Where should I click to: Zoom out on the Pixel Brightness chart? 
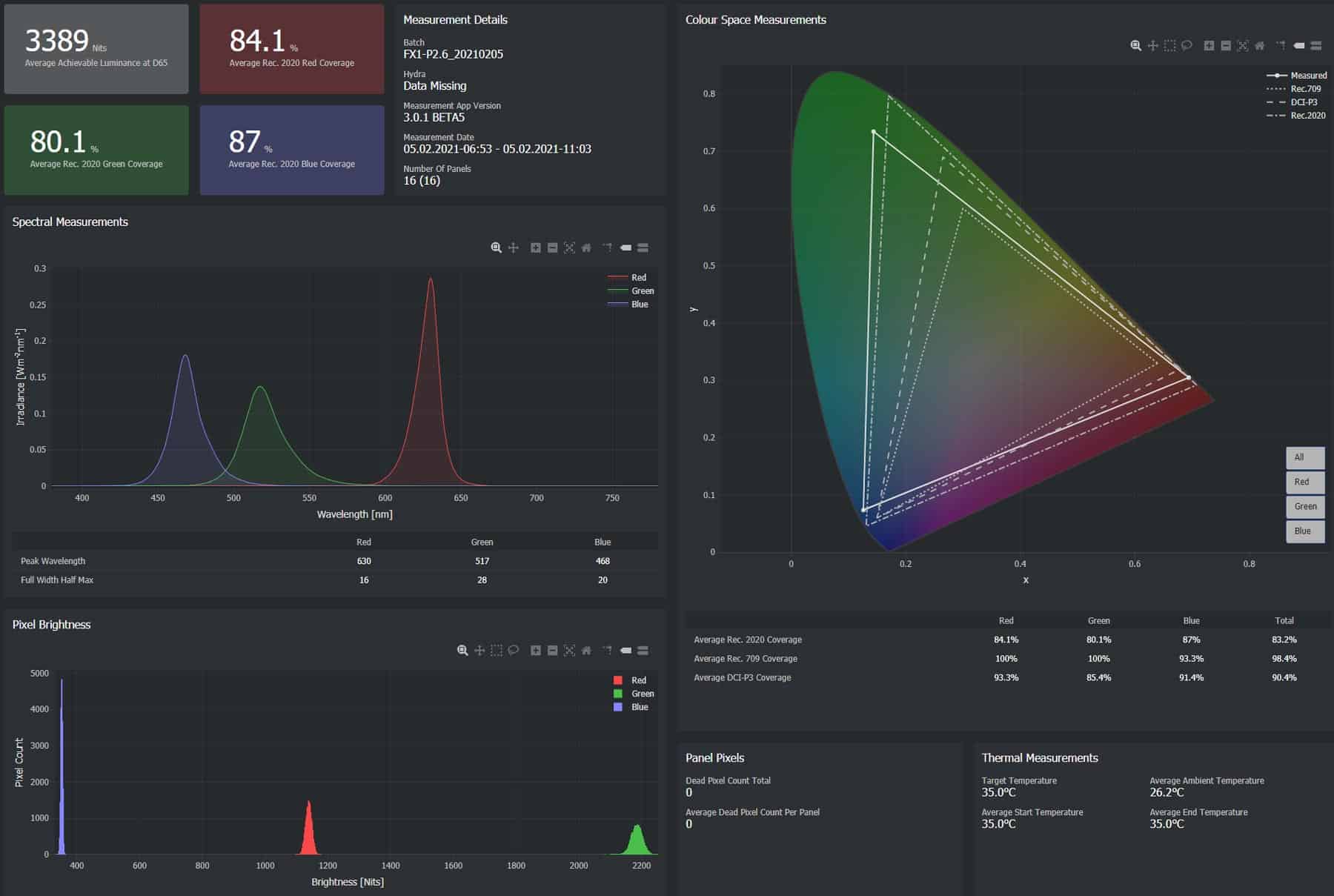(x=552, y=650)
